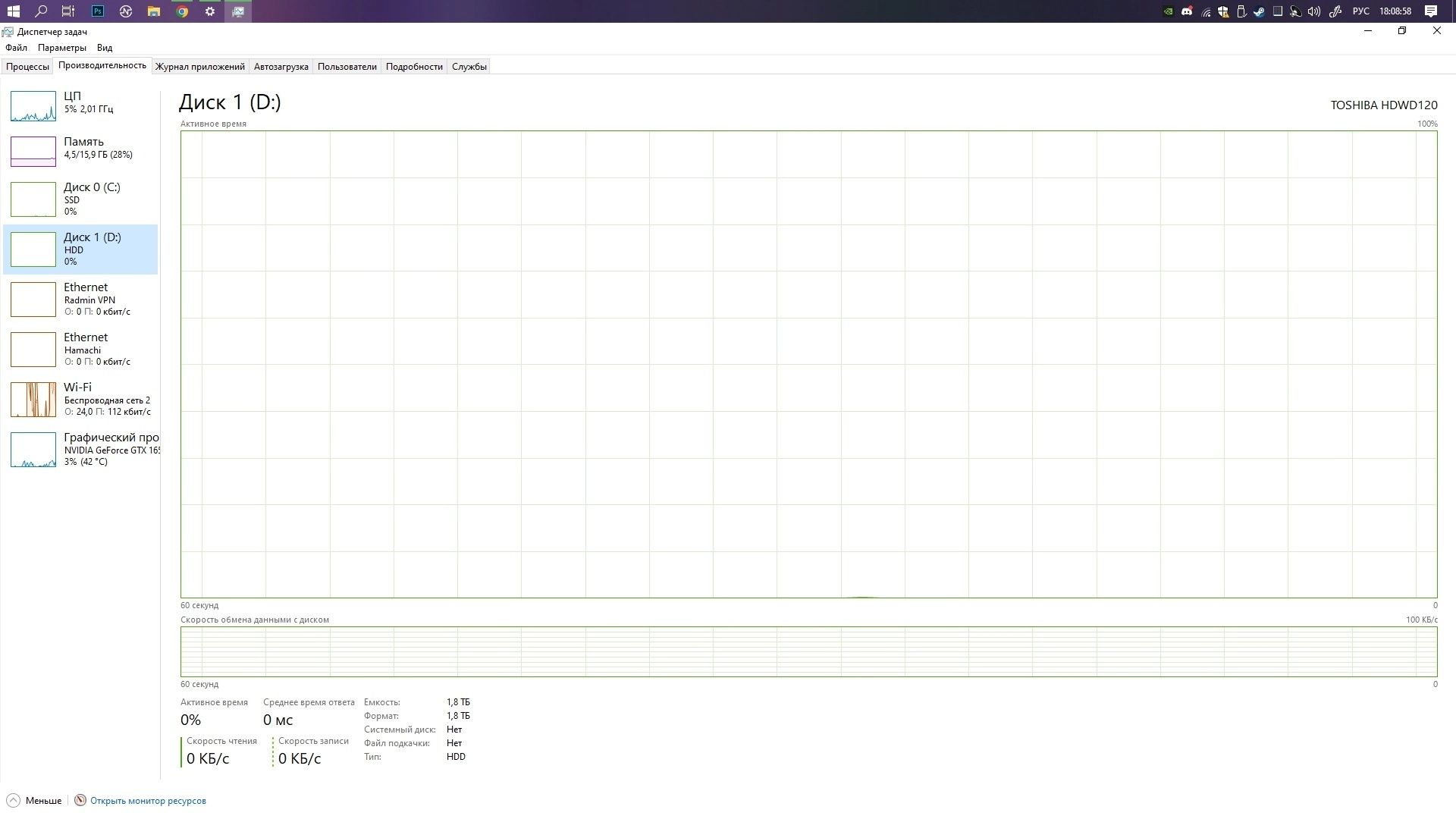Launch Chrome from the taskbar
The width and height of the screenshot is (1456, 819).
(182, 11)
